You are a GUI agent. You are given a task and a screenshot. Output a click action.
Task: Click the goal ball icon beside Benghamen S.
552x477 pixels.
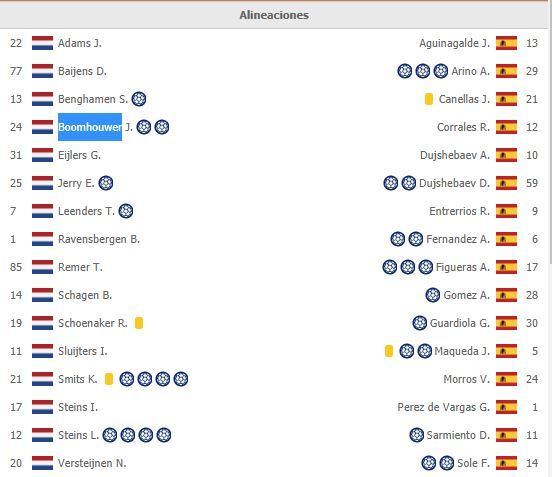click(139, 99)
